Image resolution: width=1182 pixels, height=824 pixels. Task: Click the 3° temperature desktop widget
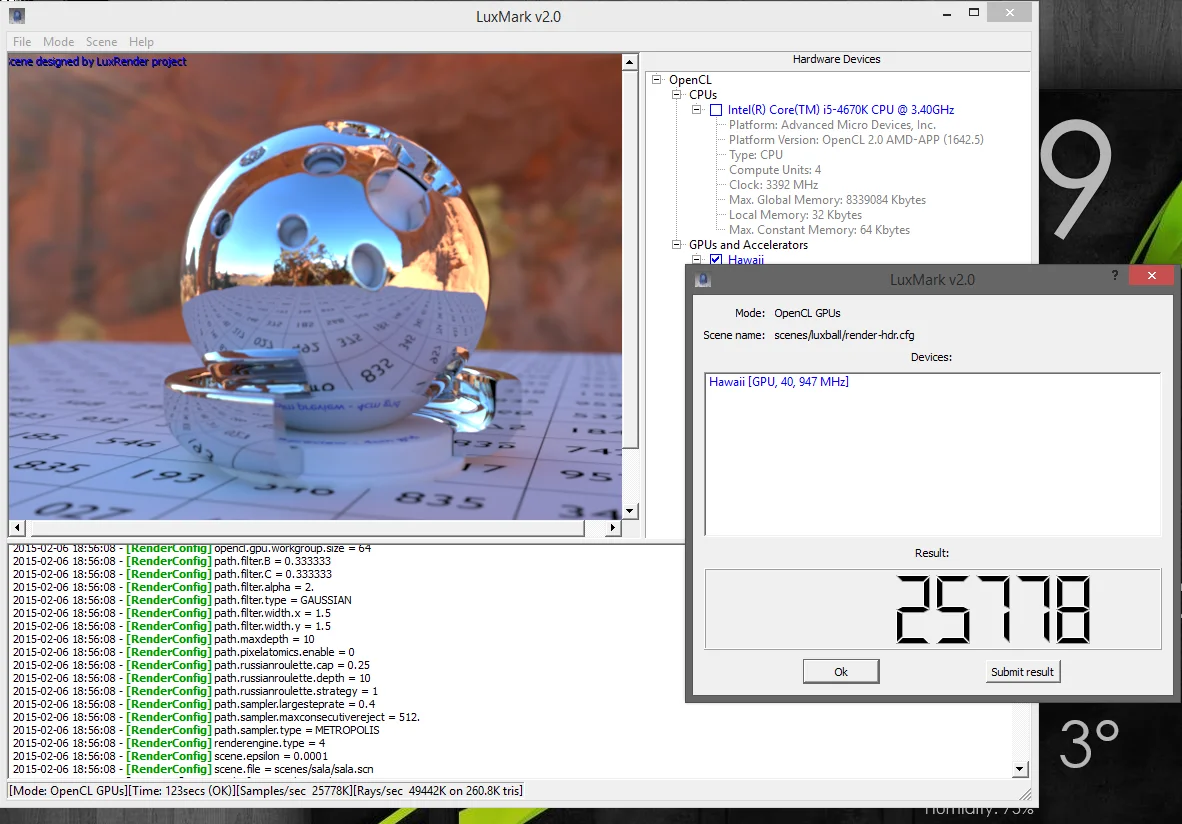point(1089,743)
